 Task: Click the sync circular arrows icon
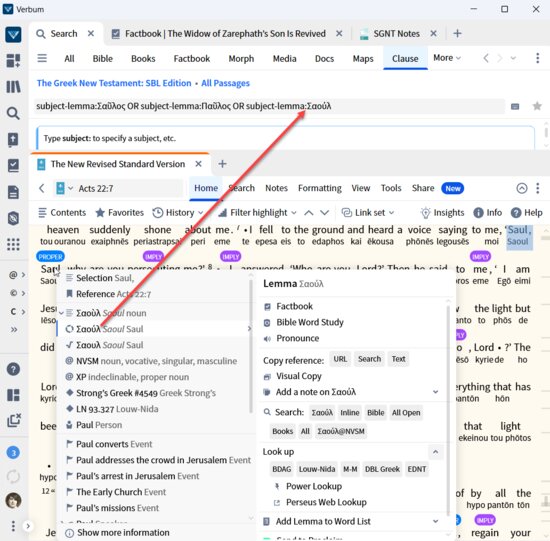tap(13, 476)
